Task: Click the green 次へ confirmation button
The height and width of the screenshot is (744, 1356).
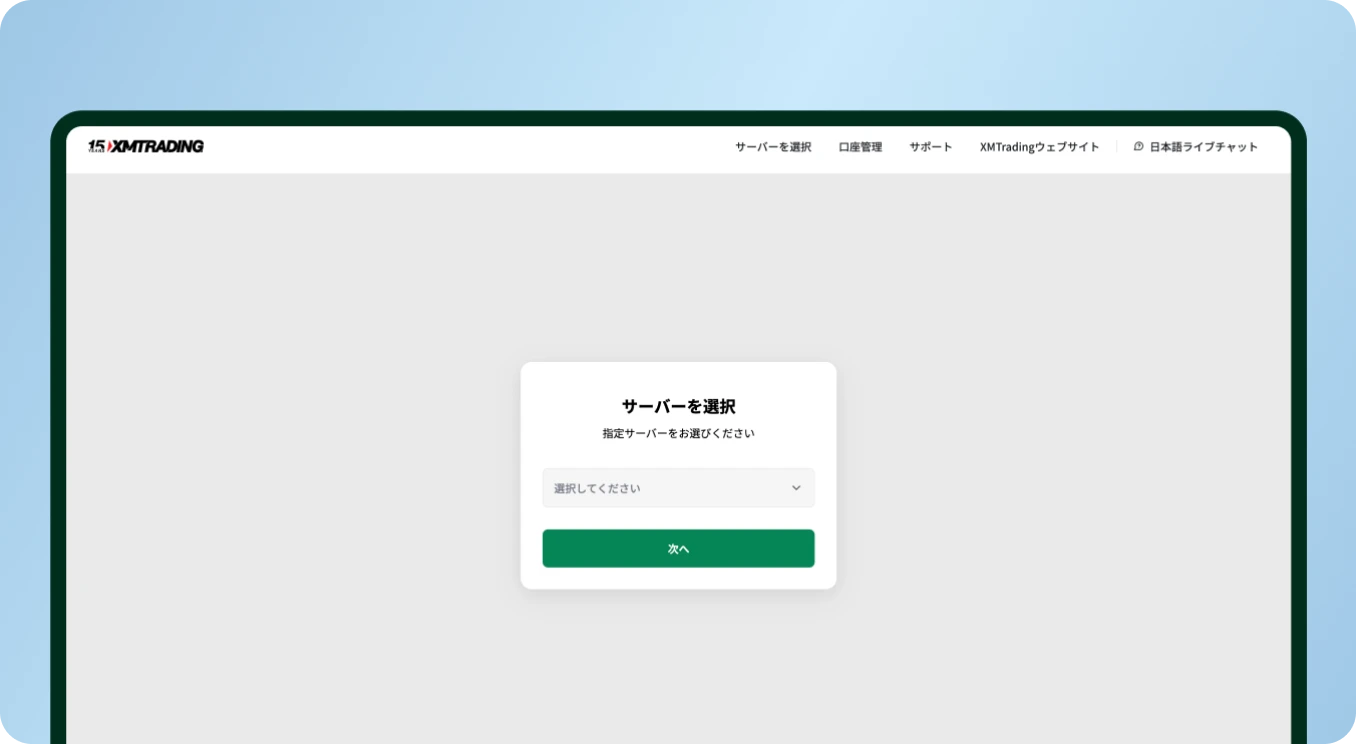Action: (x=678, y=548)
